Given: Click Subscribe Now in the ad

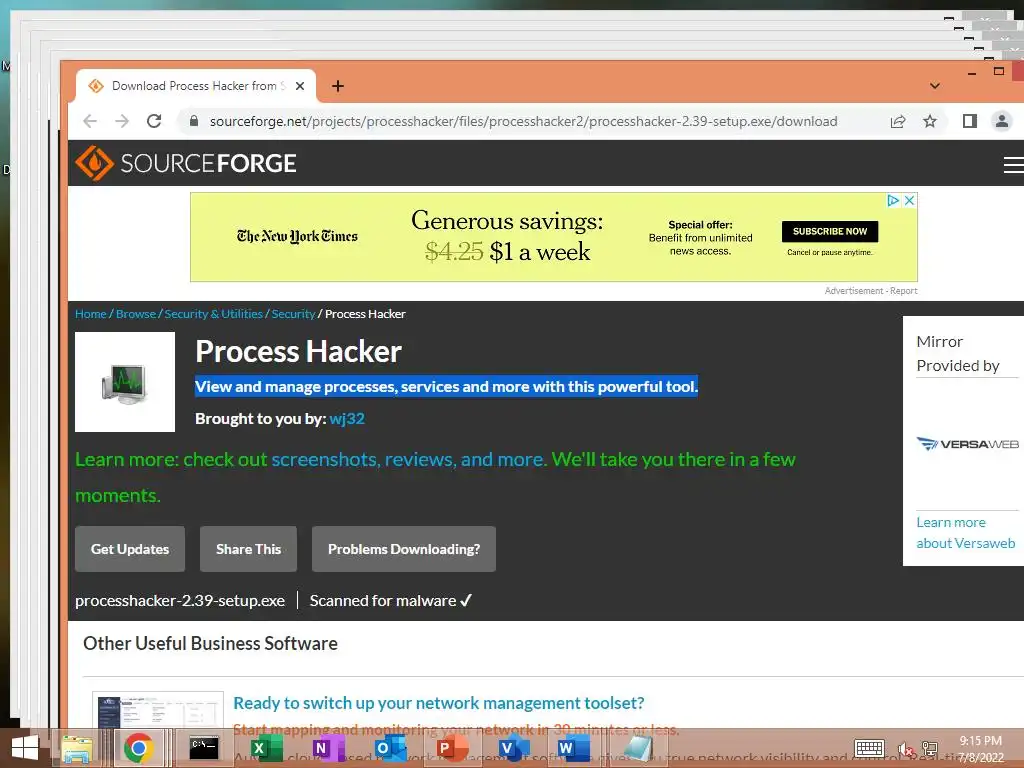Looking at the screenshot, I should (829, 231).
